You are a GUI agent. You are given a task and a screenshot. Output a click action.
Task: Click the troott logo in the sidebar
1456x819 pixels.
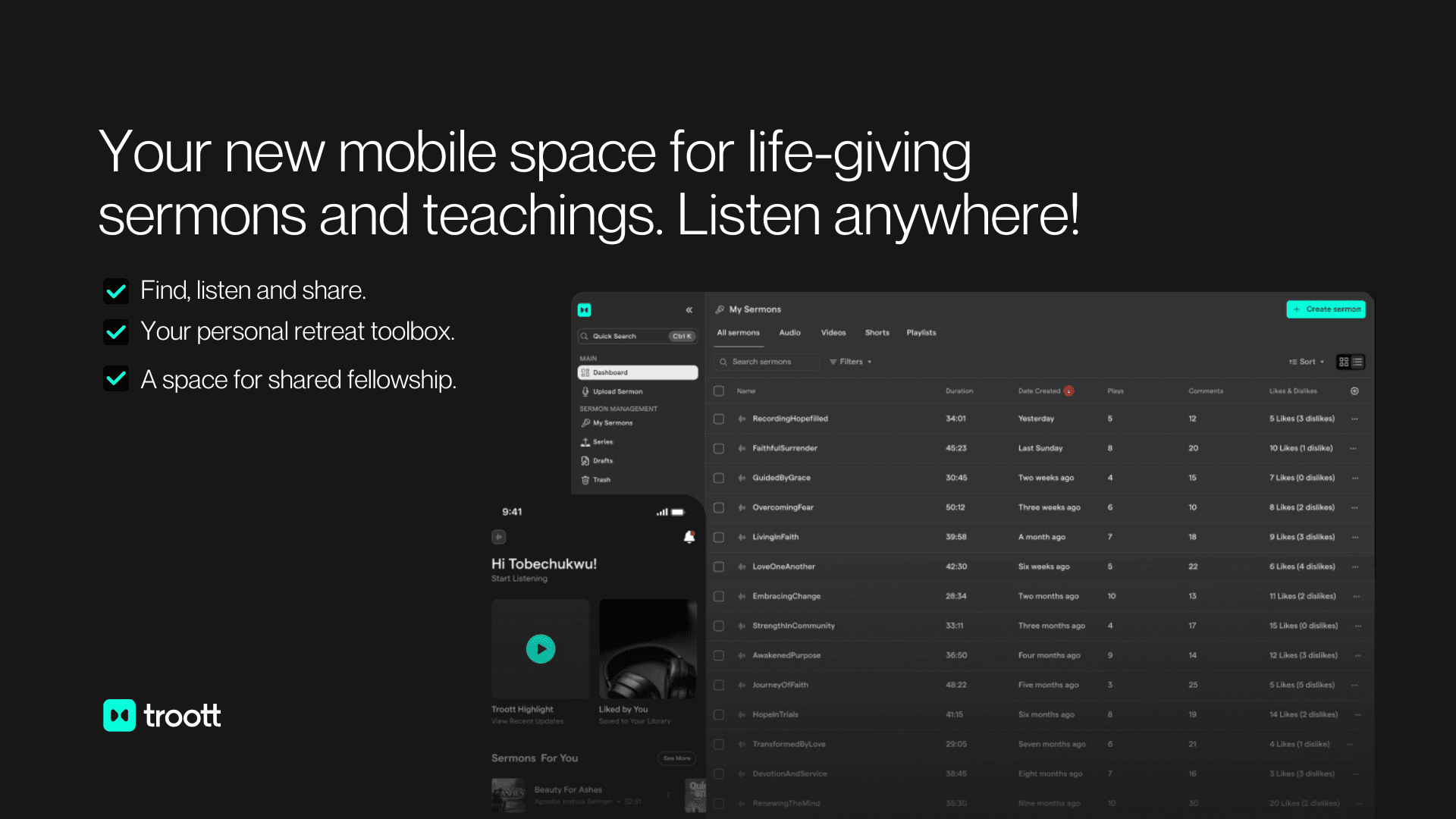584,309
